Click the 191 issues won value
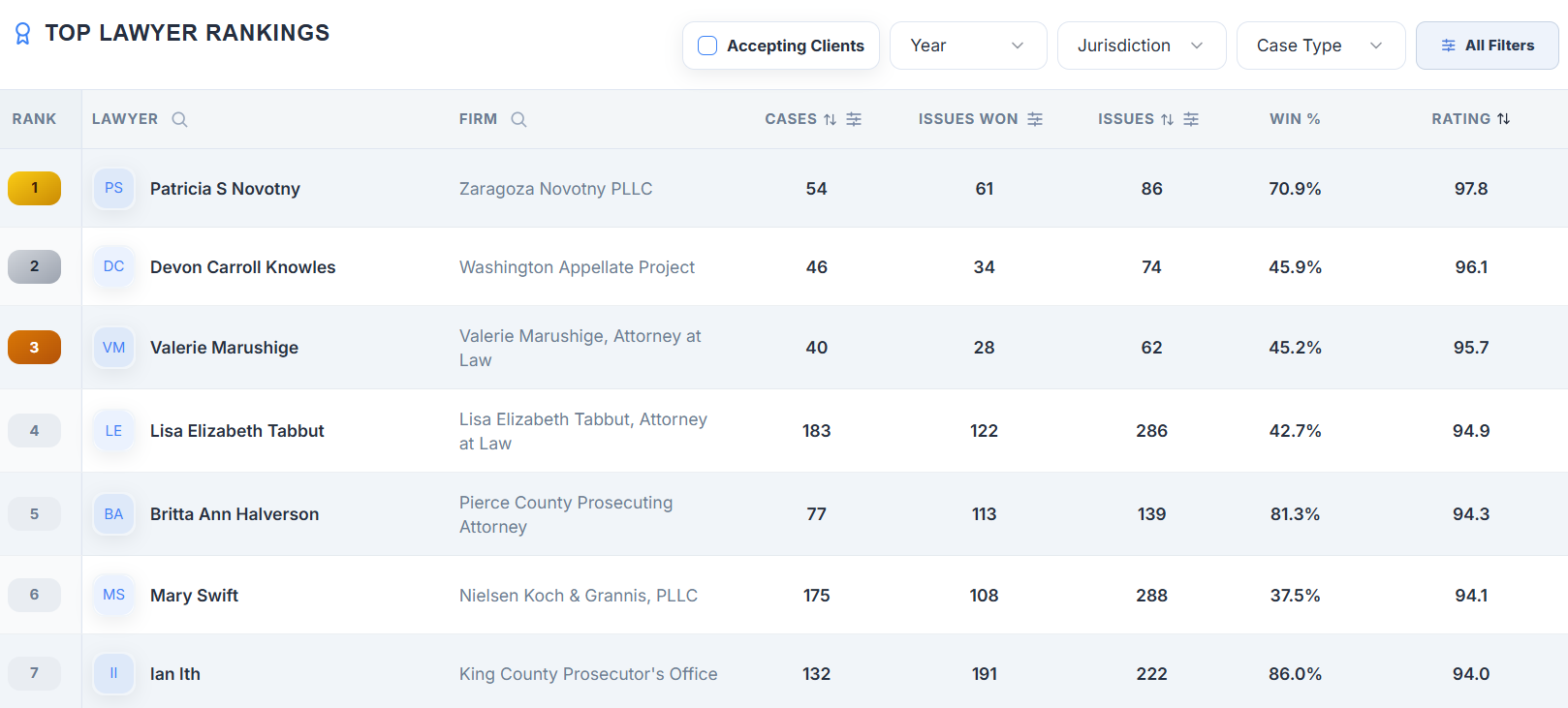Image resolution: width=1568 pixels, height=708 pixels. click(x=984, y=674)
